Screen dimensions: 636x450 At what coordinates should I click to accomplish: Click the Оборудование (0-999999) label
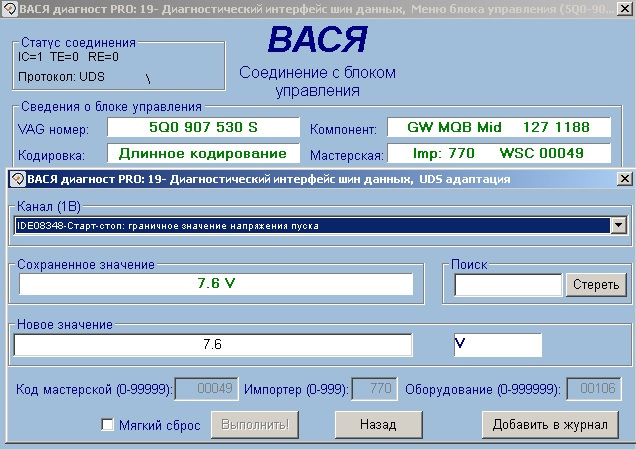(483, 390)
